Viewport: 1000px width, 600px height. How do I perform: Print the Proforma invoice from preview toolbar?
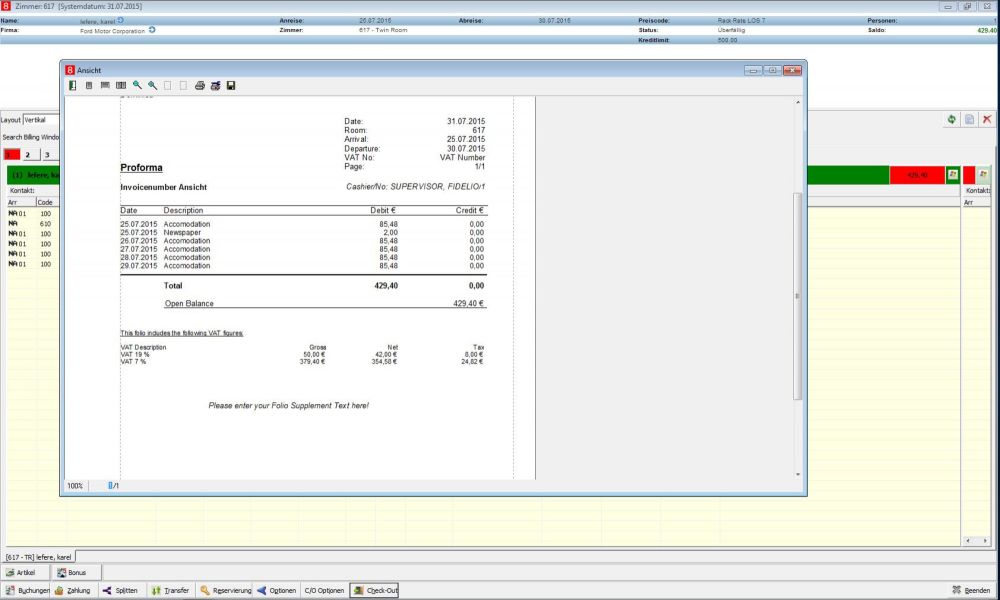click(199, 85)
